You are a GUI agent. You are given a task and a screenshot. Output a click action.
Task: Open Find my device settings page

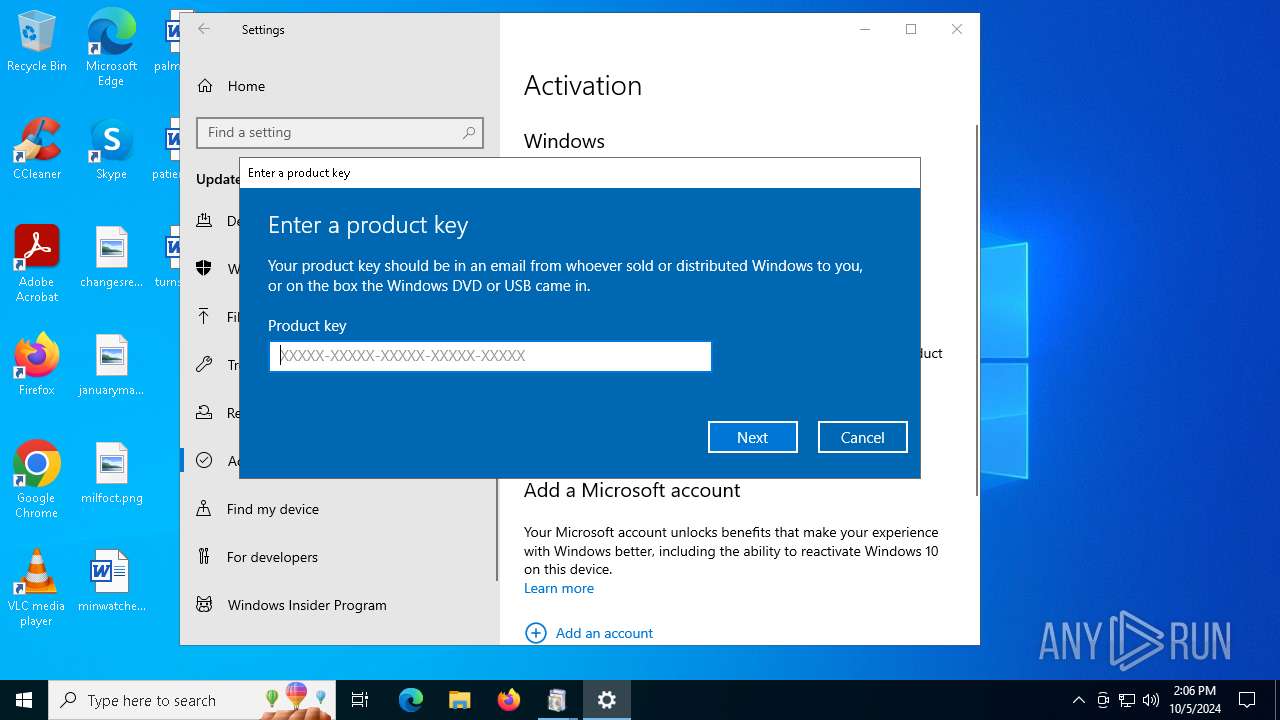pos(339,509)
